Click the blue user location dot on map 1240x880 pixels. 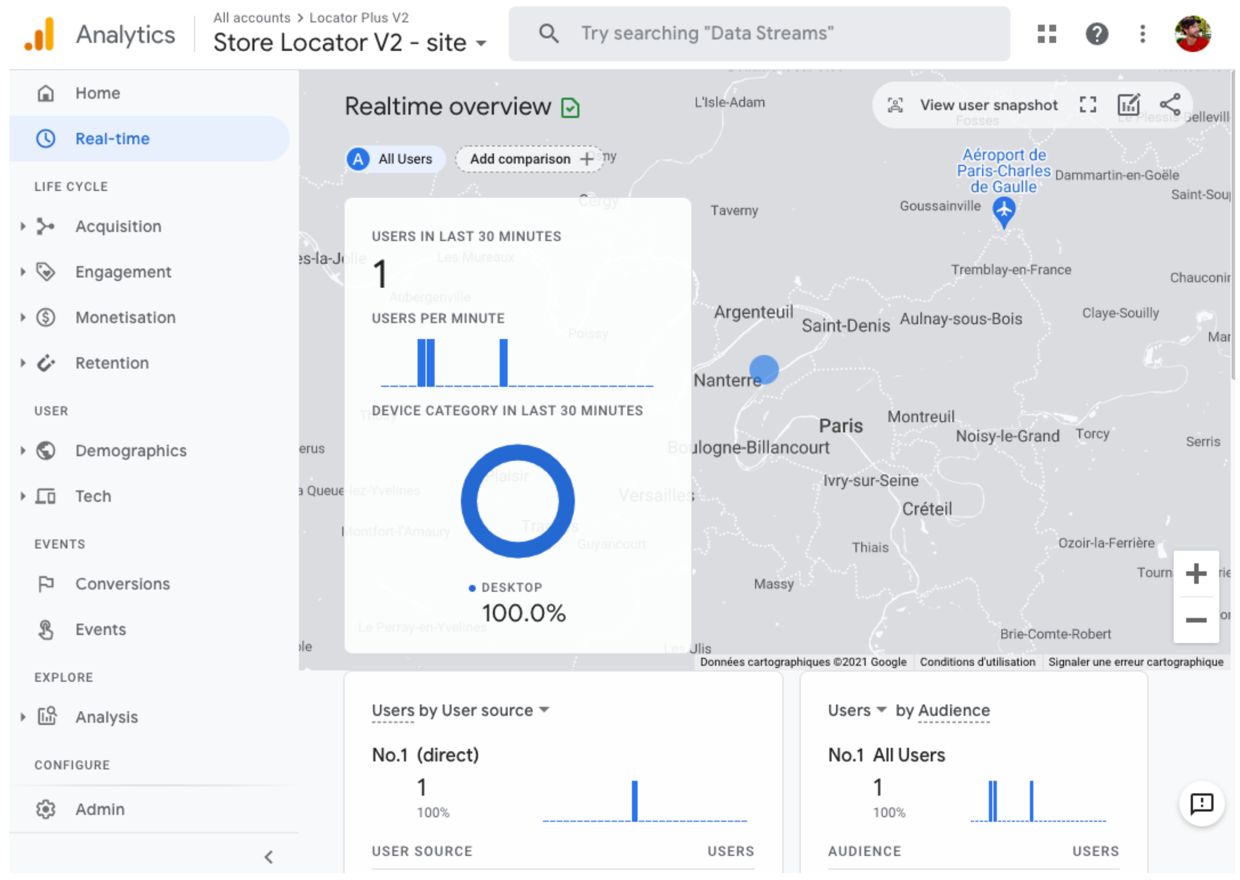coord(764,369)
